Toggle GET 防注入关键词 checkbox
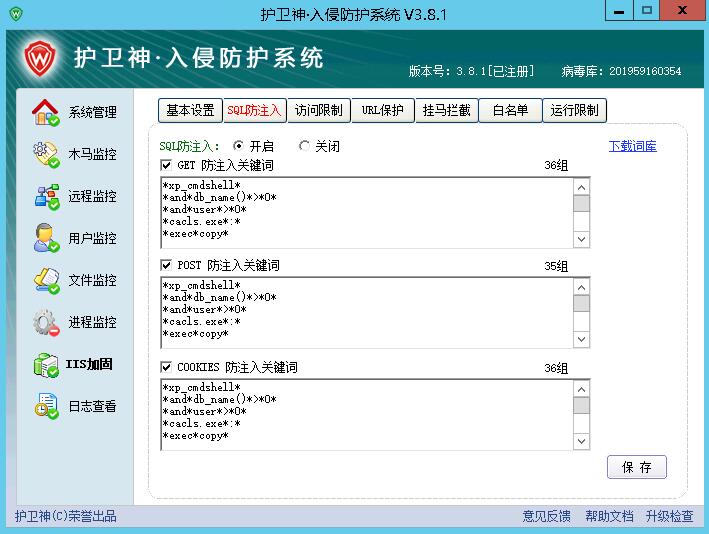Screen dimensions: 709x534 click(x=166, y=165)
